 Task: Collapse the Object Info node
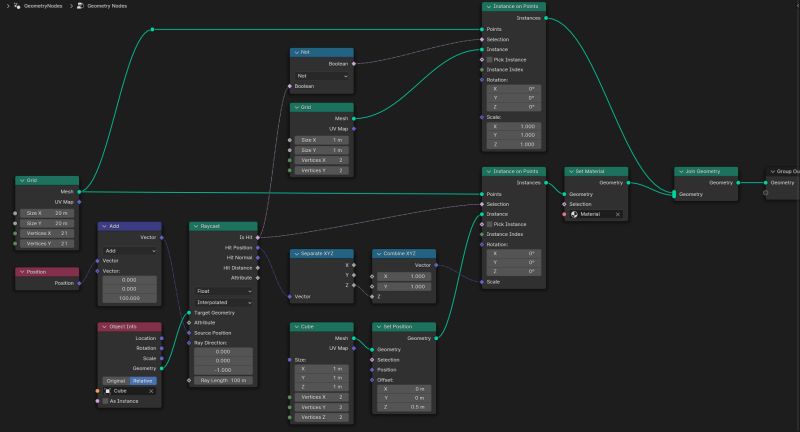104,327
